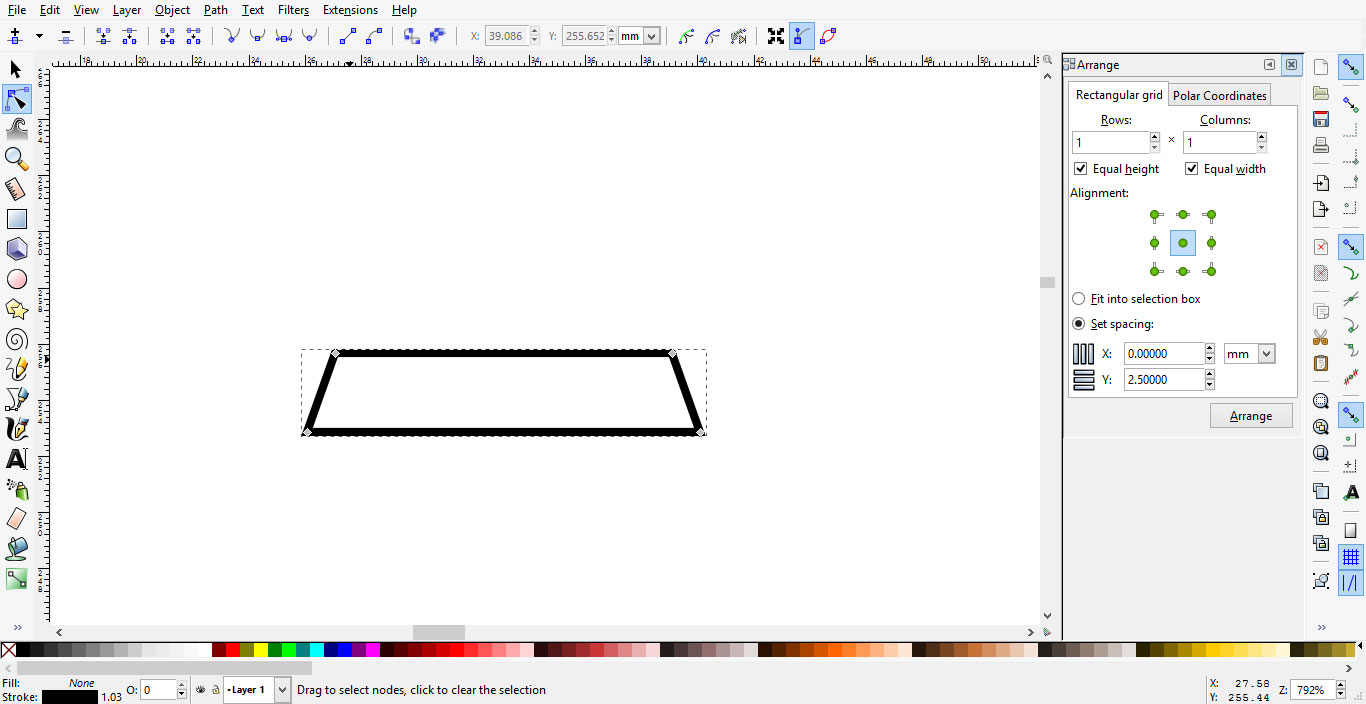Click the black Stroke color indicator
The image size is (1366, 704).
(x=69, y=697)
